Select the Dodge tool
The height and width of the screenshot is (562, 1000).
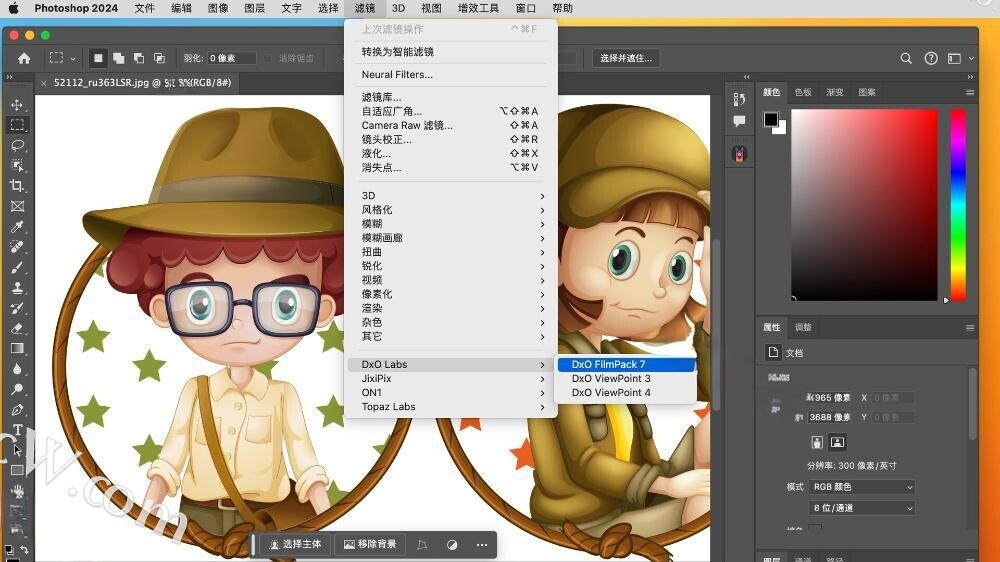click(x=17, y=389)
